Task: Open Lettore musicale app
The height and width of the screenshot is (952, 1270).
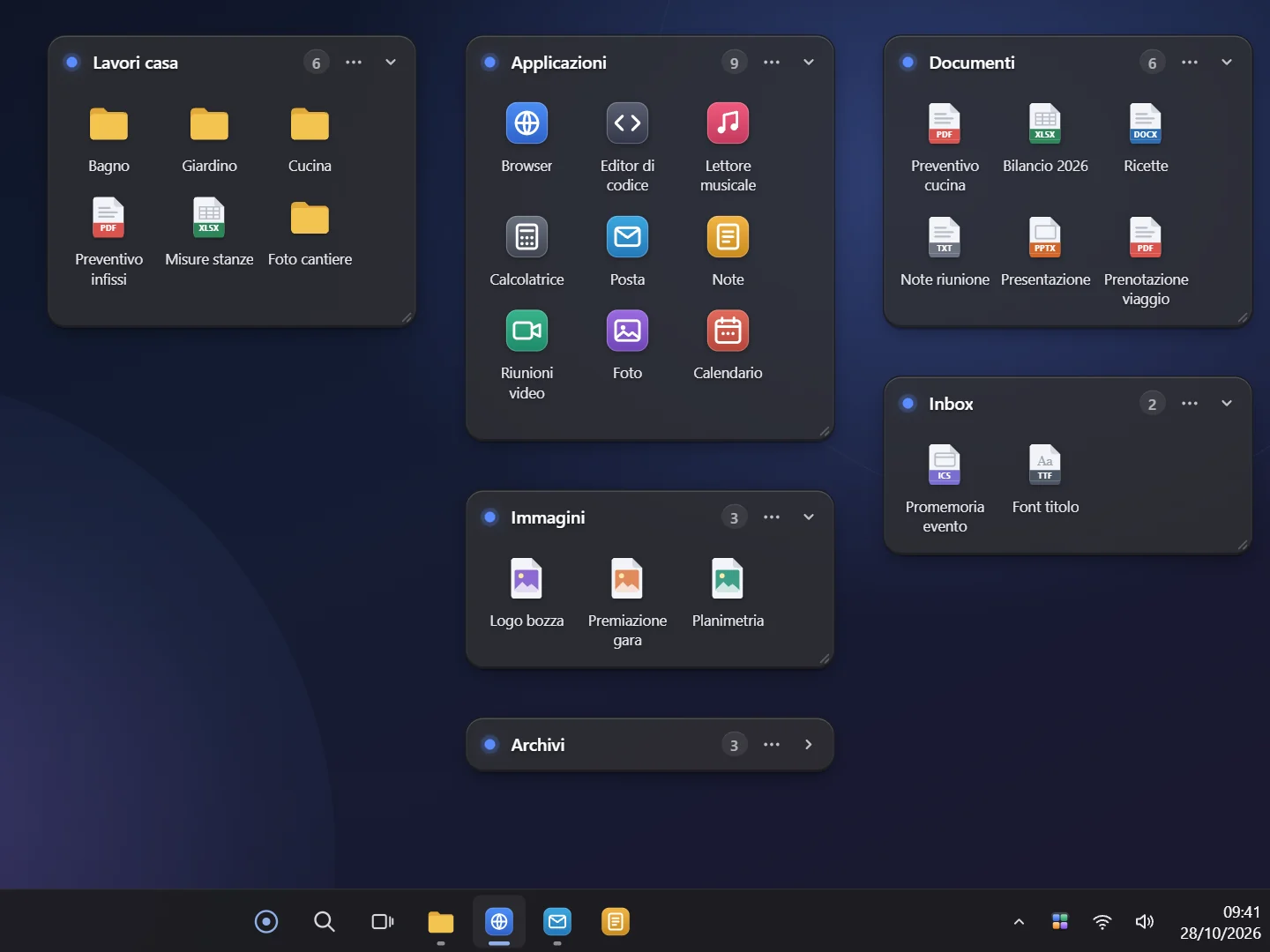Action: pyautogui.click(x=728, y=123)
